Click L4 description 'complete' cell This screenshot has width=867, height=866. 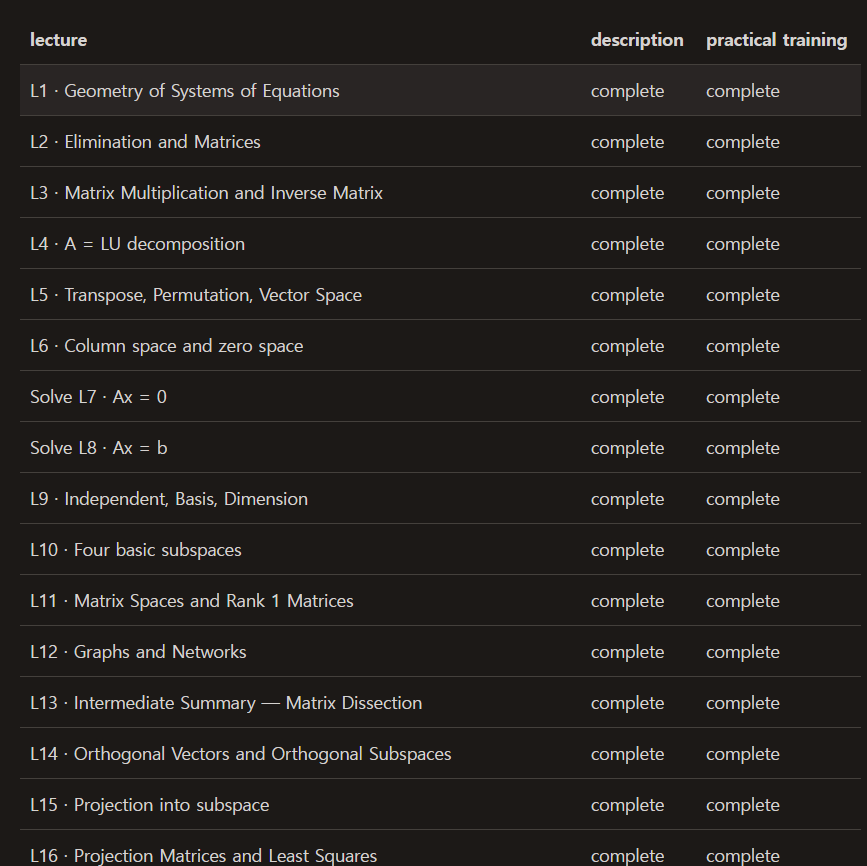pos(627,243)
